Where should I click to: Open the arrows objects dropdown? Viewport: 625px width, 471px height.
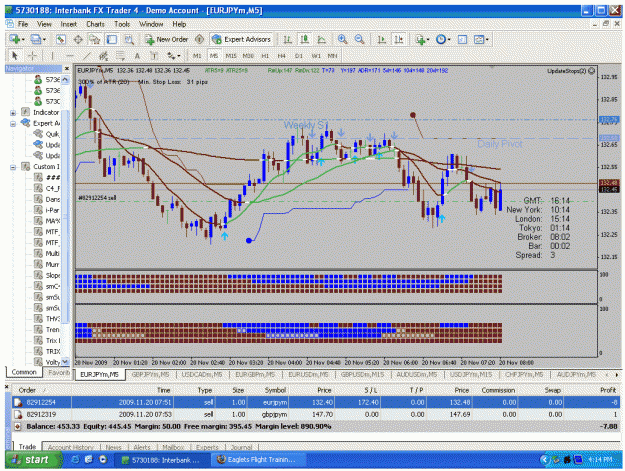[173, 55]
